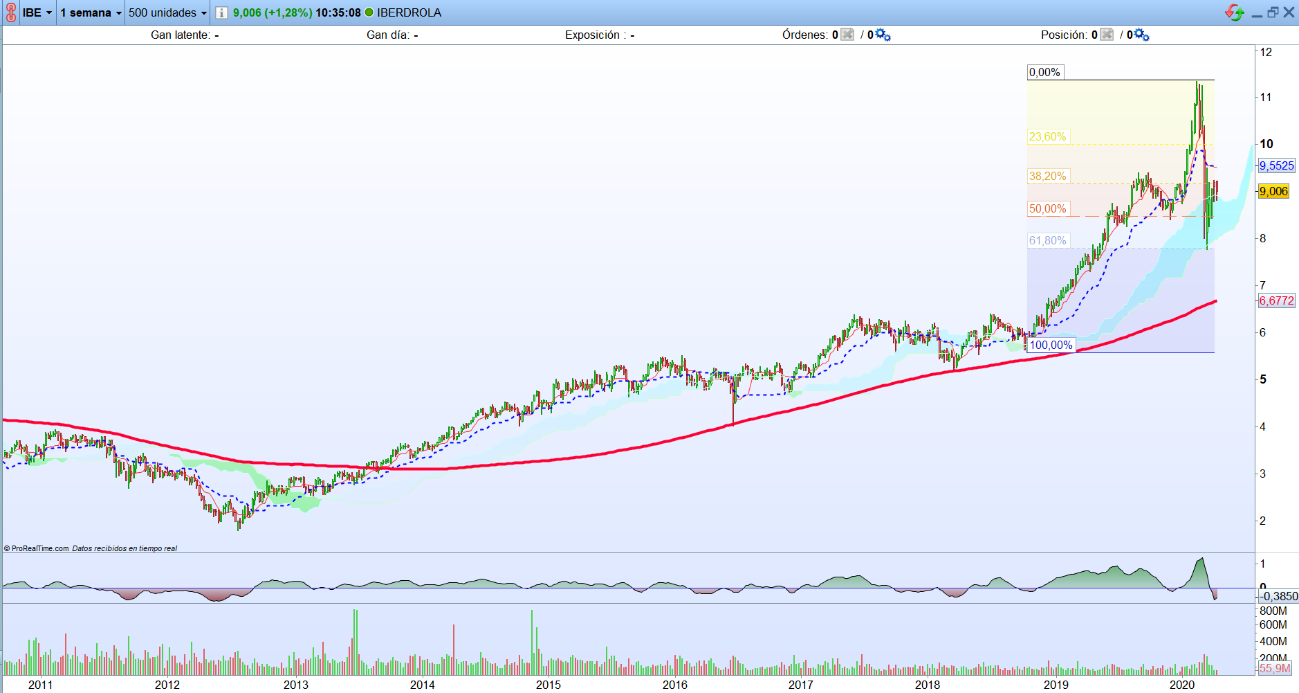Click the 2011 label on time axis
The image size is (1299, 693).
(40, 685)
